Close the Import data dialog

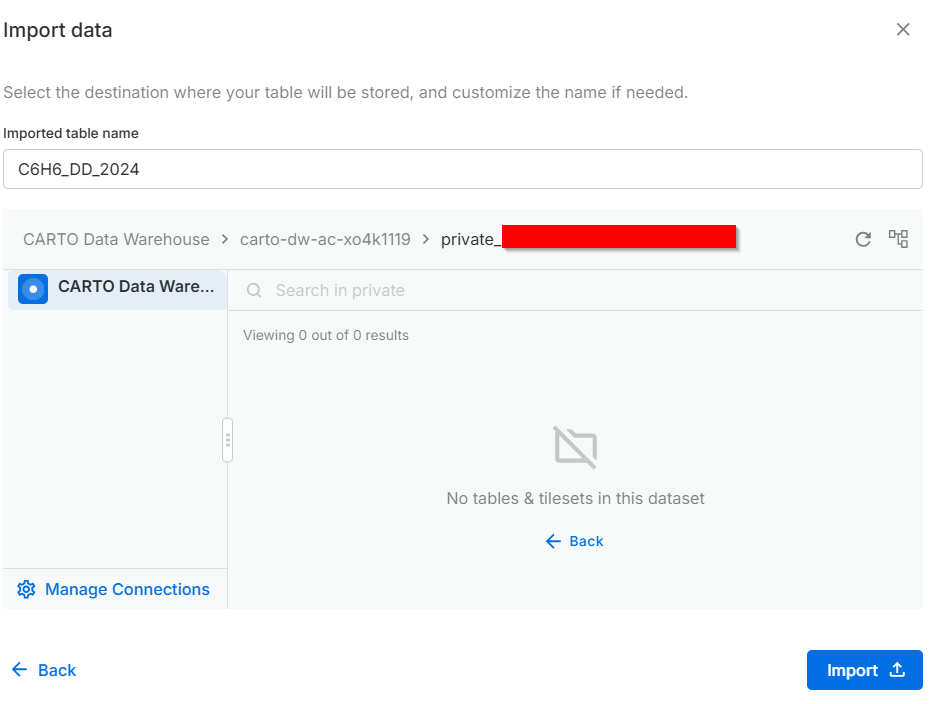(x=903, y=30)
